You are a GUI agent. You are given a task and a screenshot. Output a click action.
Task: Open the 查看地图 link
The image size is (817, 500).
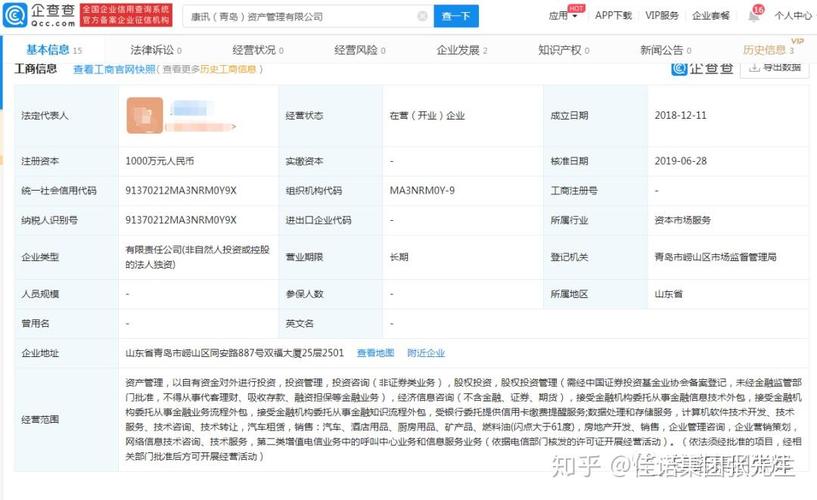click(376, 353)
